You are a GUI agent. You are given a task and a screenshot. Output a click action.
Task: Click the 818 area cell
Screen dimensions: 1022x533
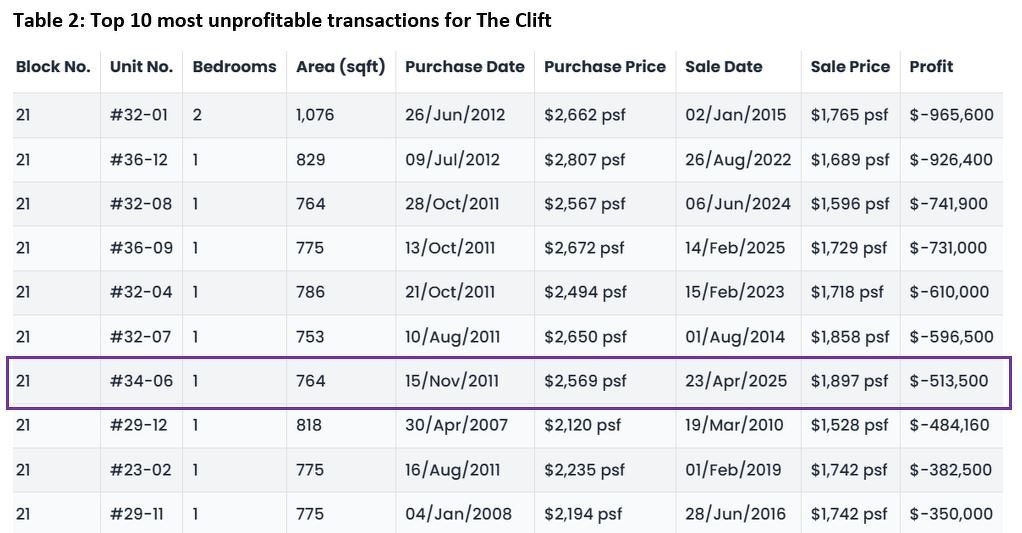[309, 425]
